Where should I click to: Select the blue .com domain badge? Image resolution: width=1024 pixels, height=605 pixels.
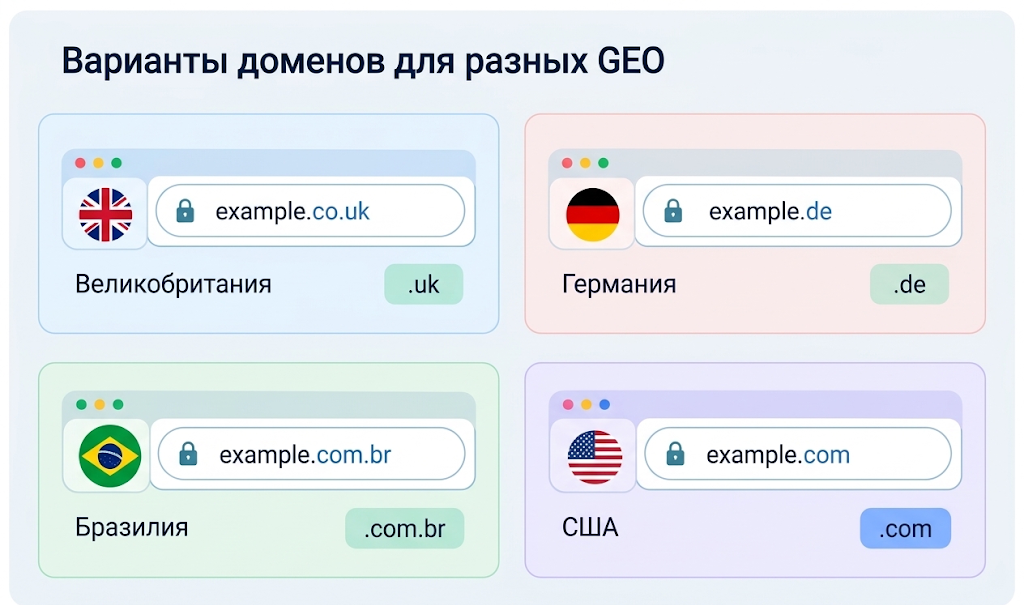(905, 528)
